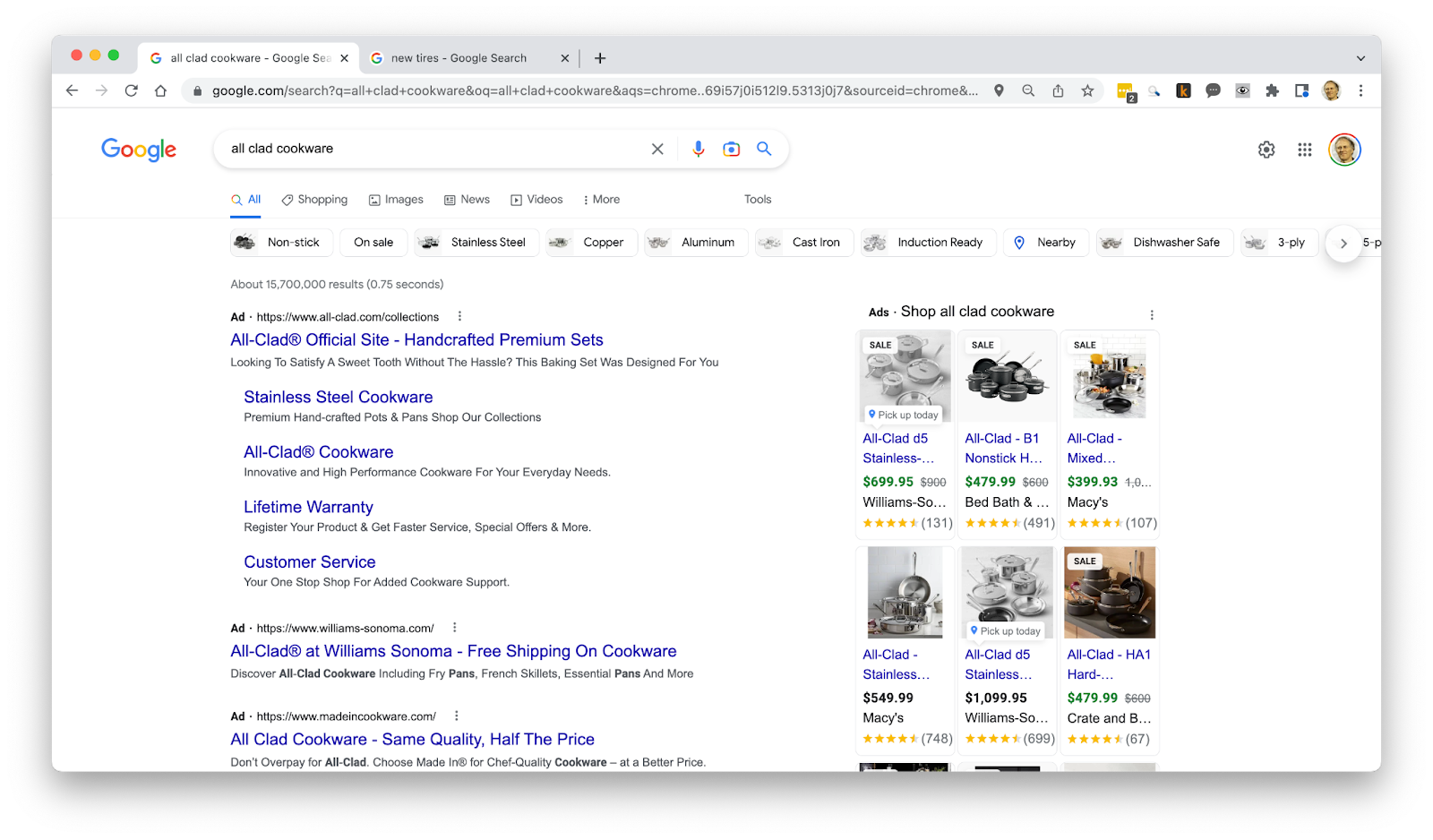Open All-Clad at Williams Sonoma ad

pos(453,651)
